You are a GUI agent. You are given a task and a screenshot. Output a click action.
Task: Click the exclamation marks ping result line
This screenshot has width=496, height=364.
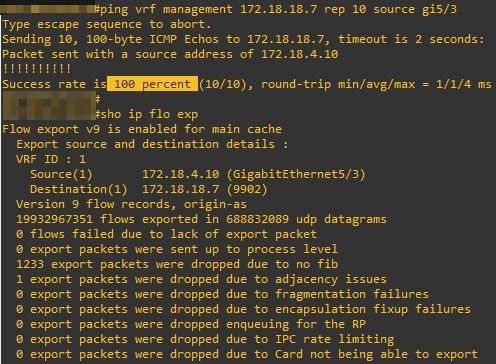click(x=37, y=69)
